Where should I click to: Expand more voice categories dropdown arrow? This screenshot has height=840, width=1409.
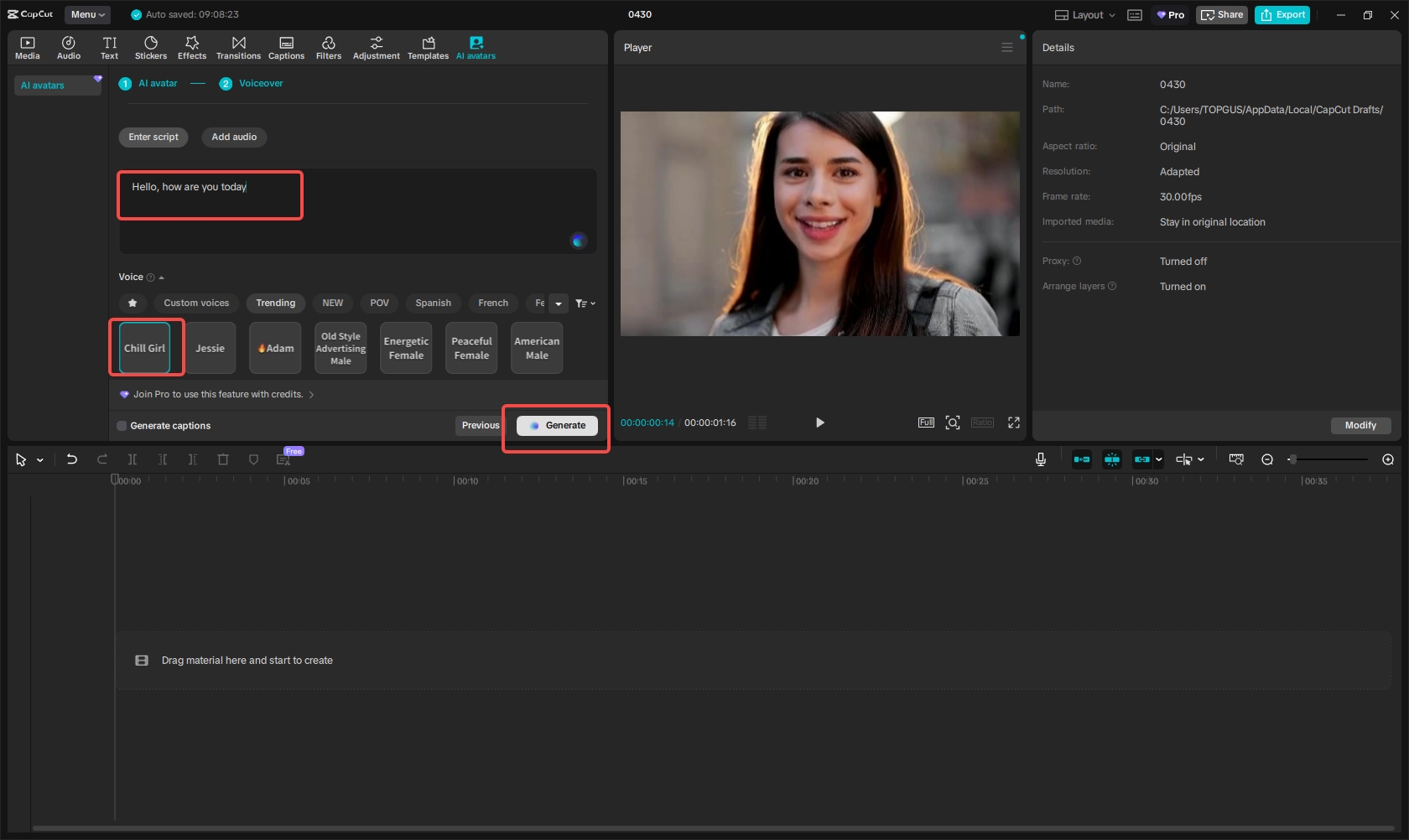559,303
